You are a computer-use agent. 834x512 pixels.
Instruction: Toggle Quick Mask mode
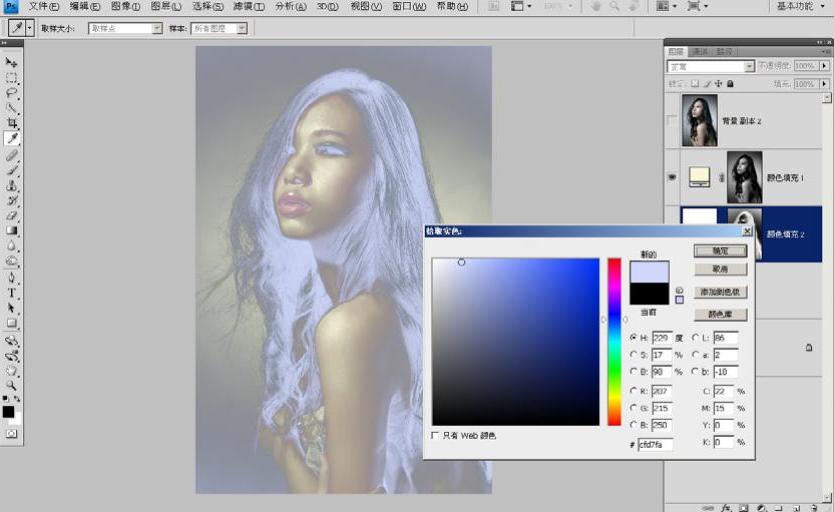tap(11, 434)
